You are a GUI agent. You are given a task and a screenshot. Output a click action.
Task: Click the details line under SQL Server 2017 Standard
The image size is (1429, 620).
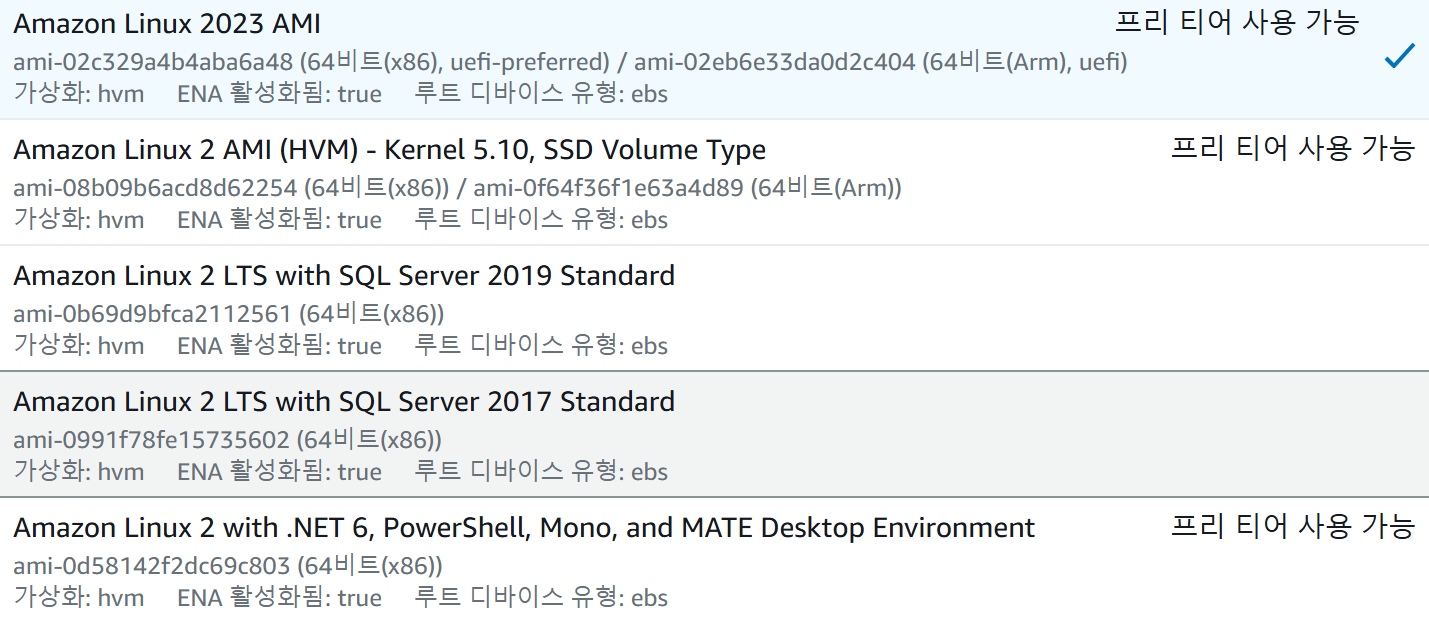coord(341,472)
